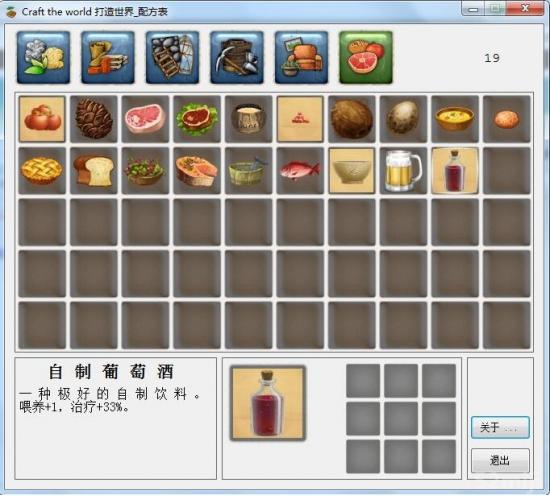Choose the coconut item
Screen dimensions: 550x496
(351, 119)
